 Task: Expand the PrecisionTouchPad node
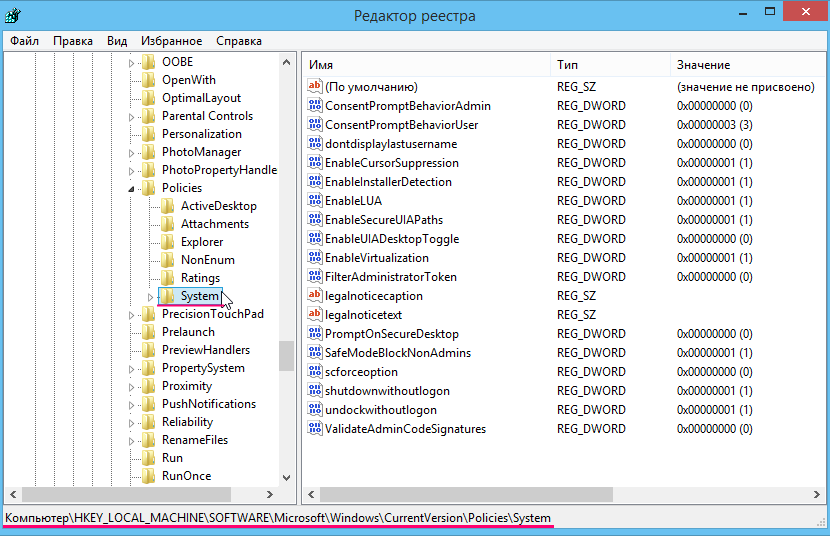tap(131, 315)
